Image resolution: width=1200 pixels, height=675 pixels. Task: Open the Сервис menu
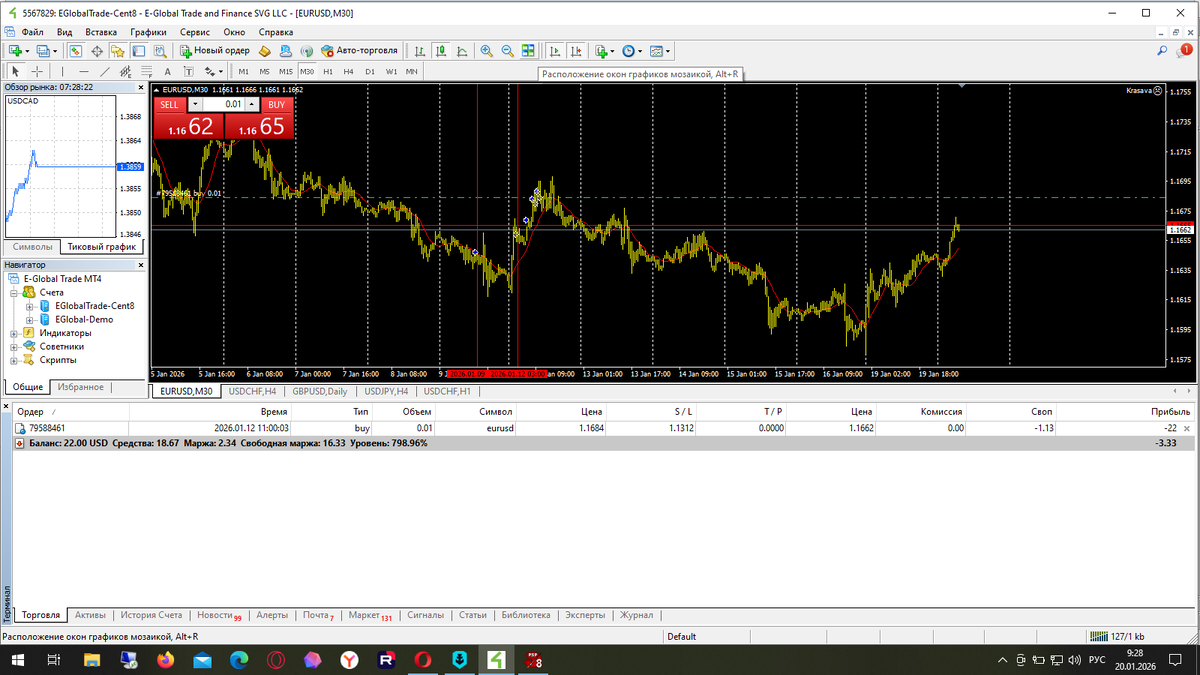[x=195, y=32]
